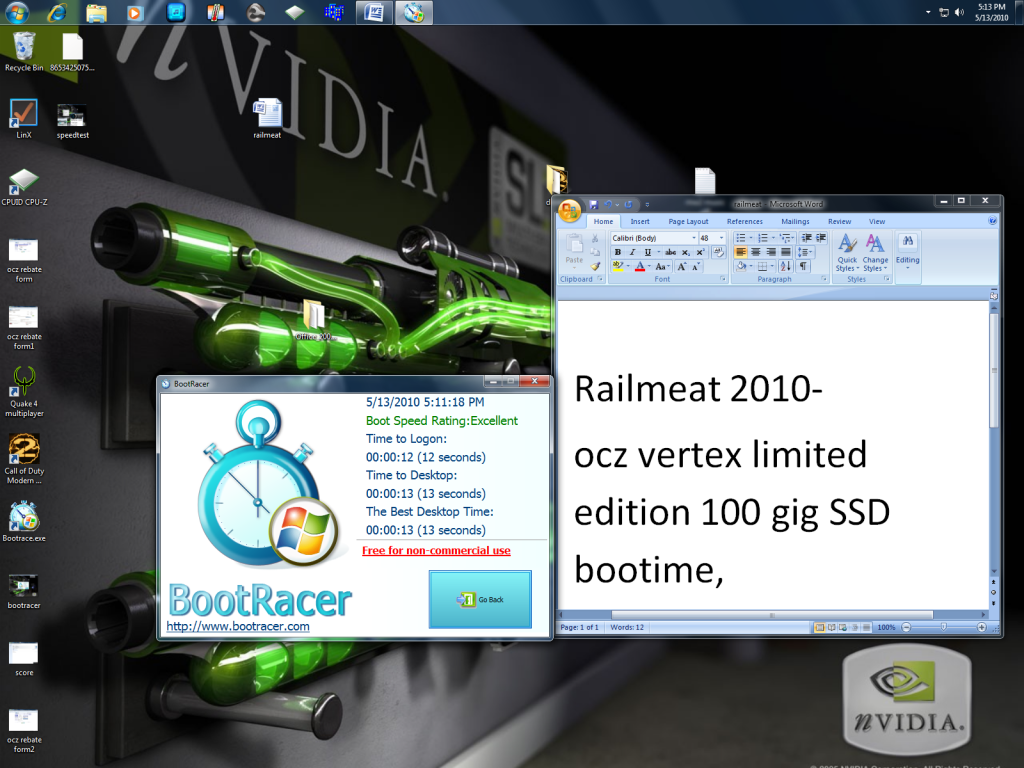The height and width of the screenshot is (768, 1024).
Task: Open Font dialog launcher
Action: pyautogui.click(x=723, y=279)
